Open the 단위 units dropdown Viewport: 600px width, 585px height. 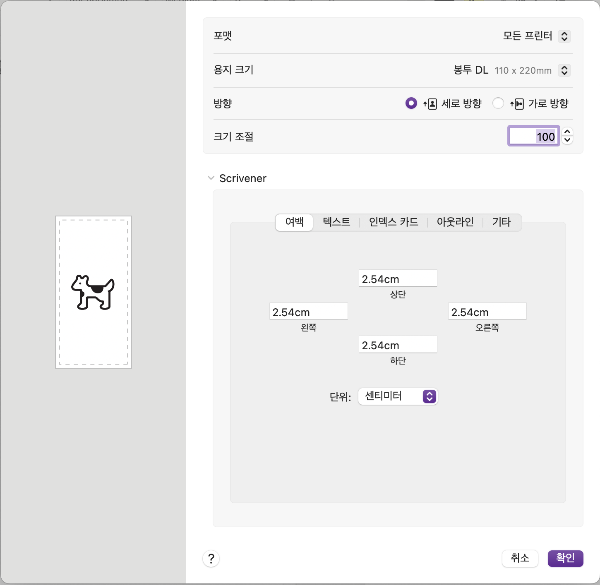pyautogui.click(x=398, y=396)
